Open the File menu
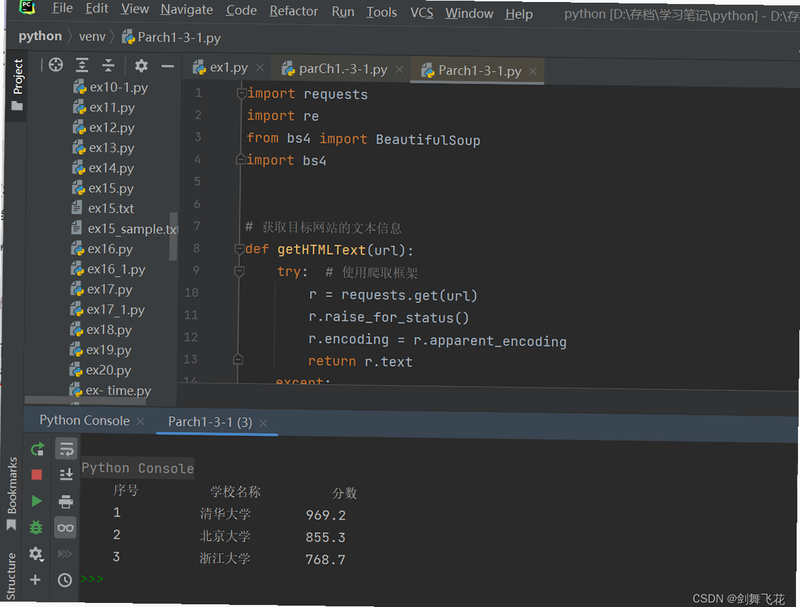This screenshot has width=800, height=607. [62, 8]
